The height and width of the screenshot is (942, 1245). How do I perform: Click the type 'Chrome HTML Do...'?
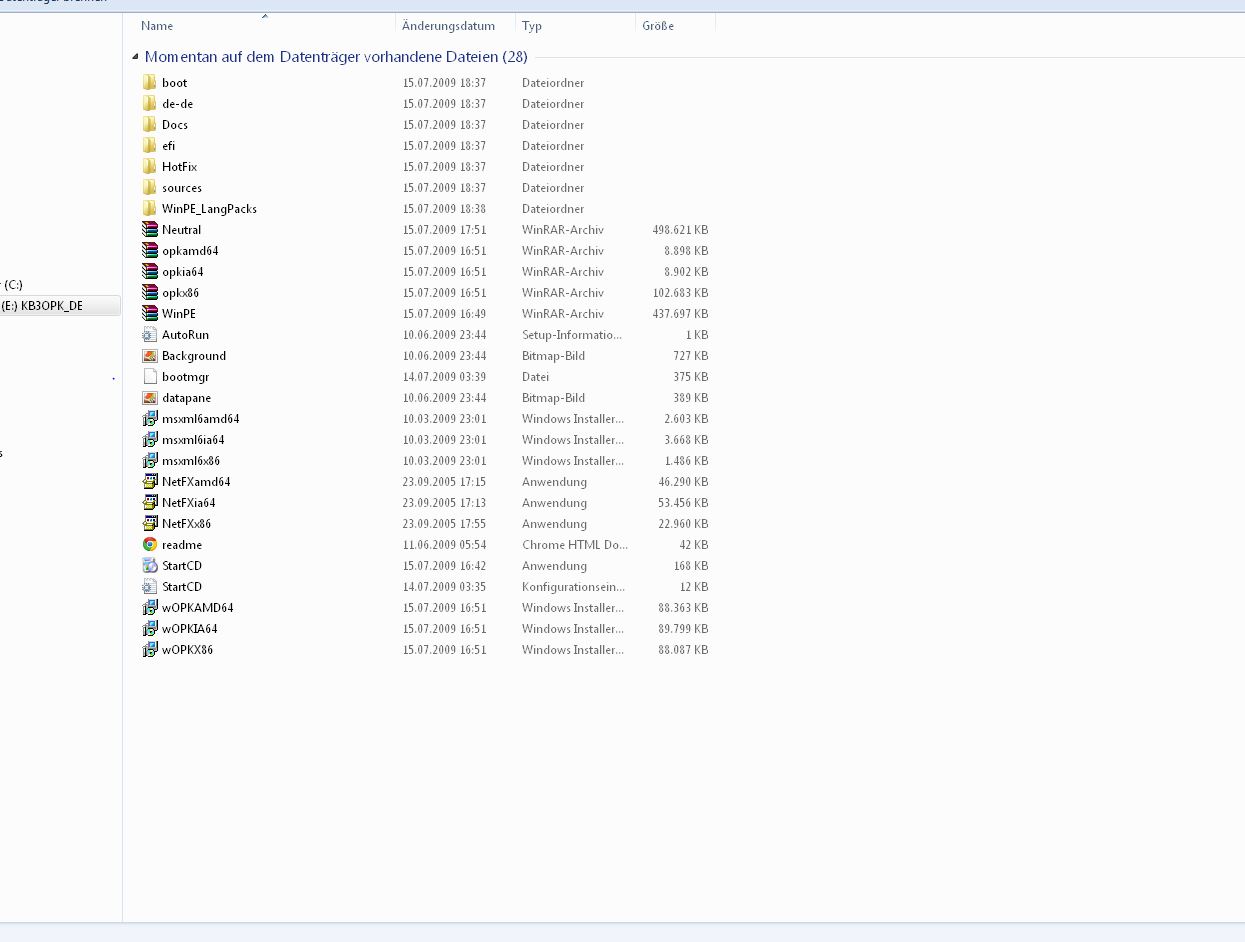pyautogui.click(x=575, y=545)
